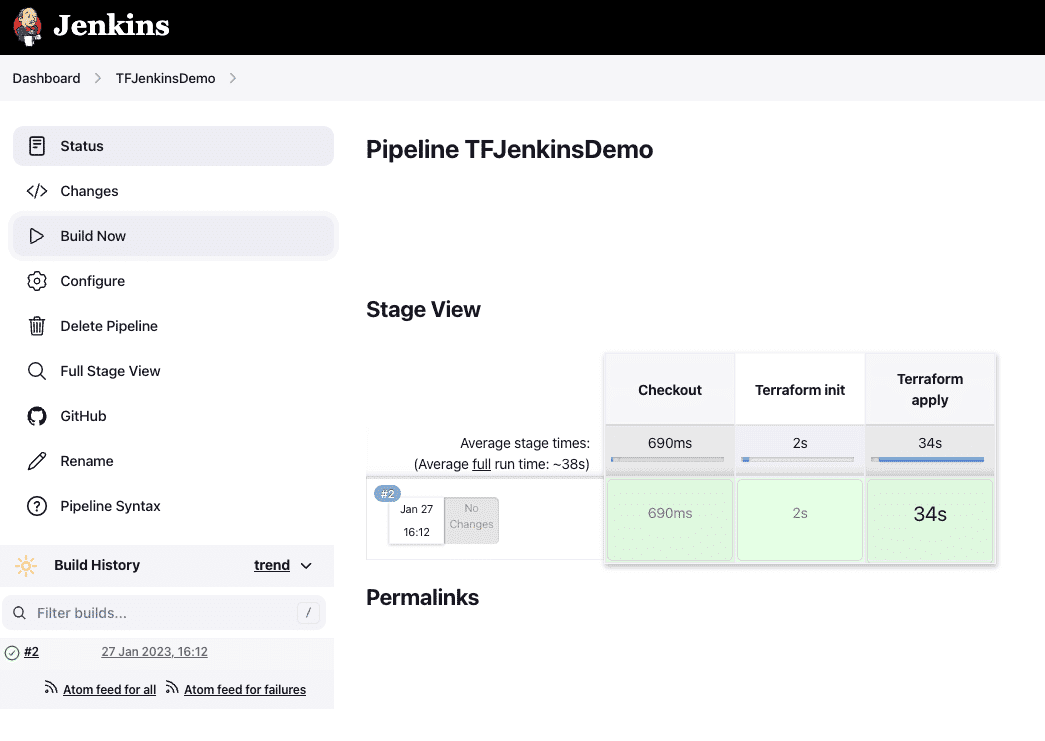Click the Checkout average time progress bar
Screen dimensions: 1045x741
(x=667, y=459)
